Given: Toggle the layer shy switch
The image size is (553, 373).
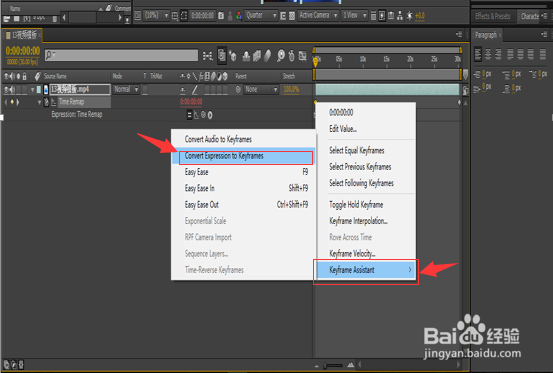Looking at the screenshot, I should [x=182, y=90].
